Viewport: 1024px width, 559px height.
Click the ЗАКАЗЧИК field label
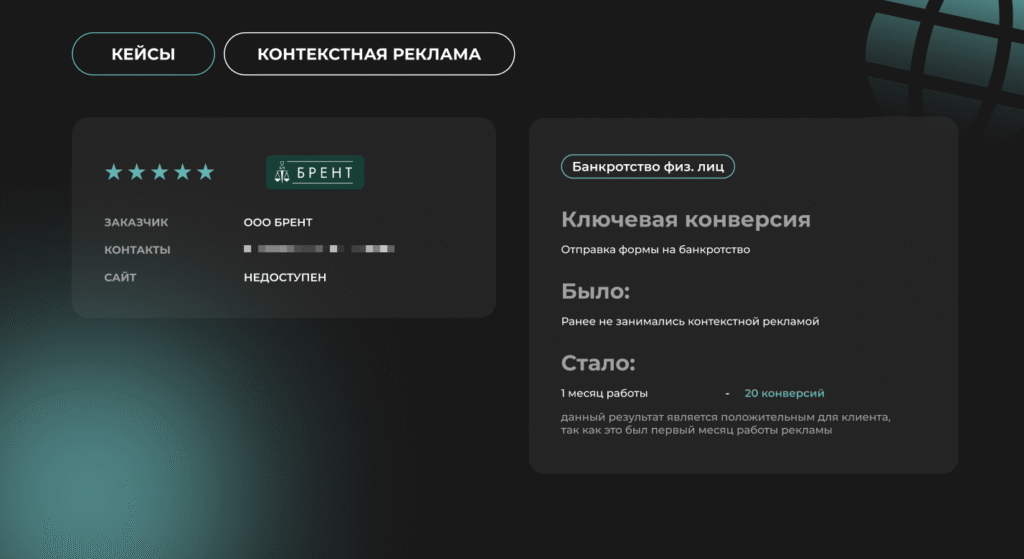(137, 222)
